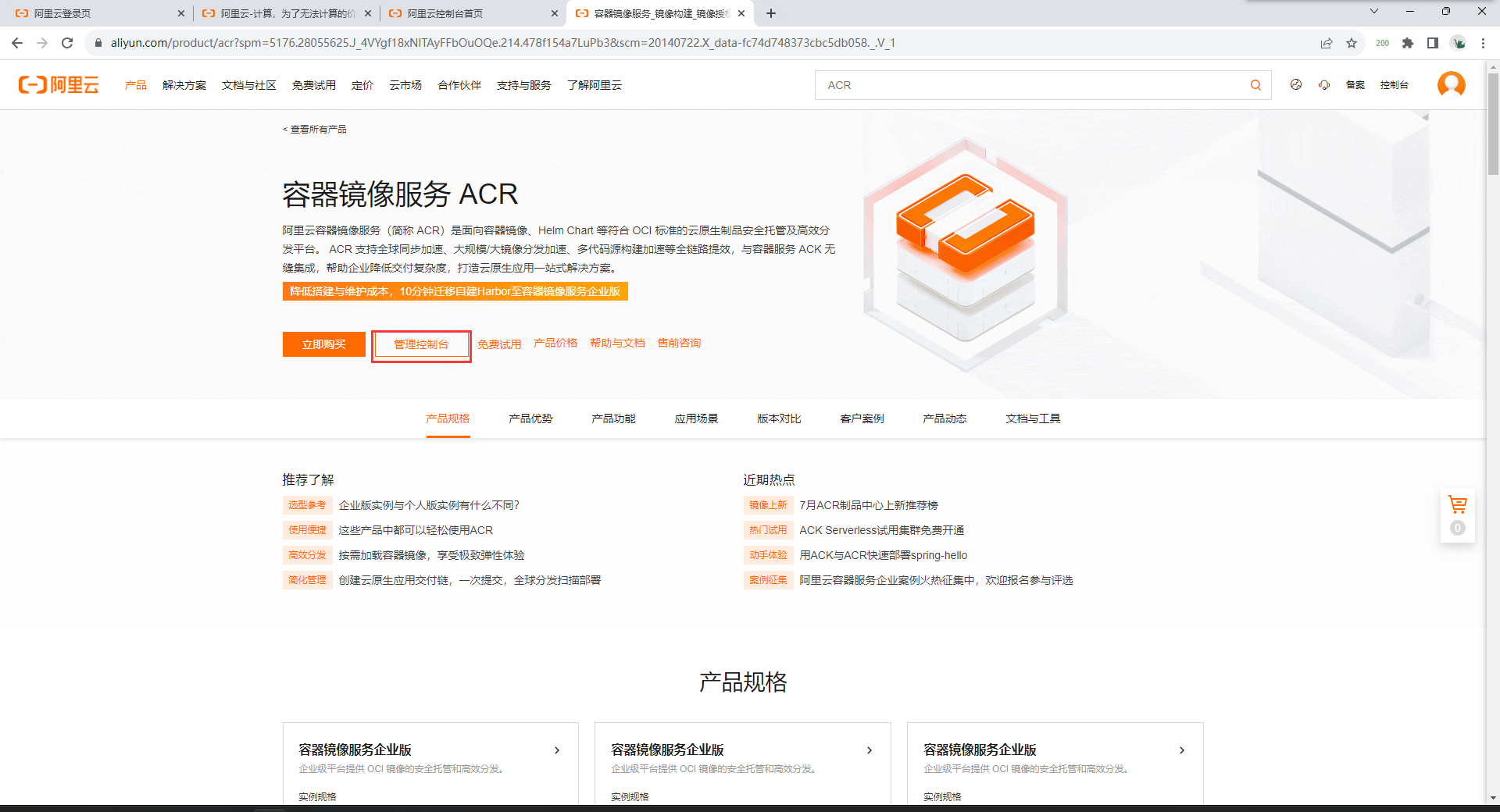The width and height of the screenshot is (1500, 812).
Task: Share this page from the address bar
Action: coord(1327,43)
